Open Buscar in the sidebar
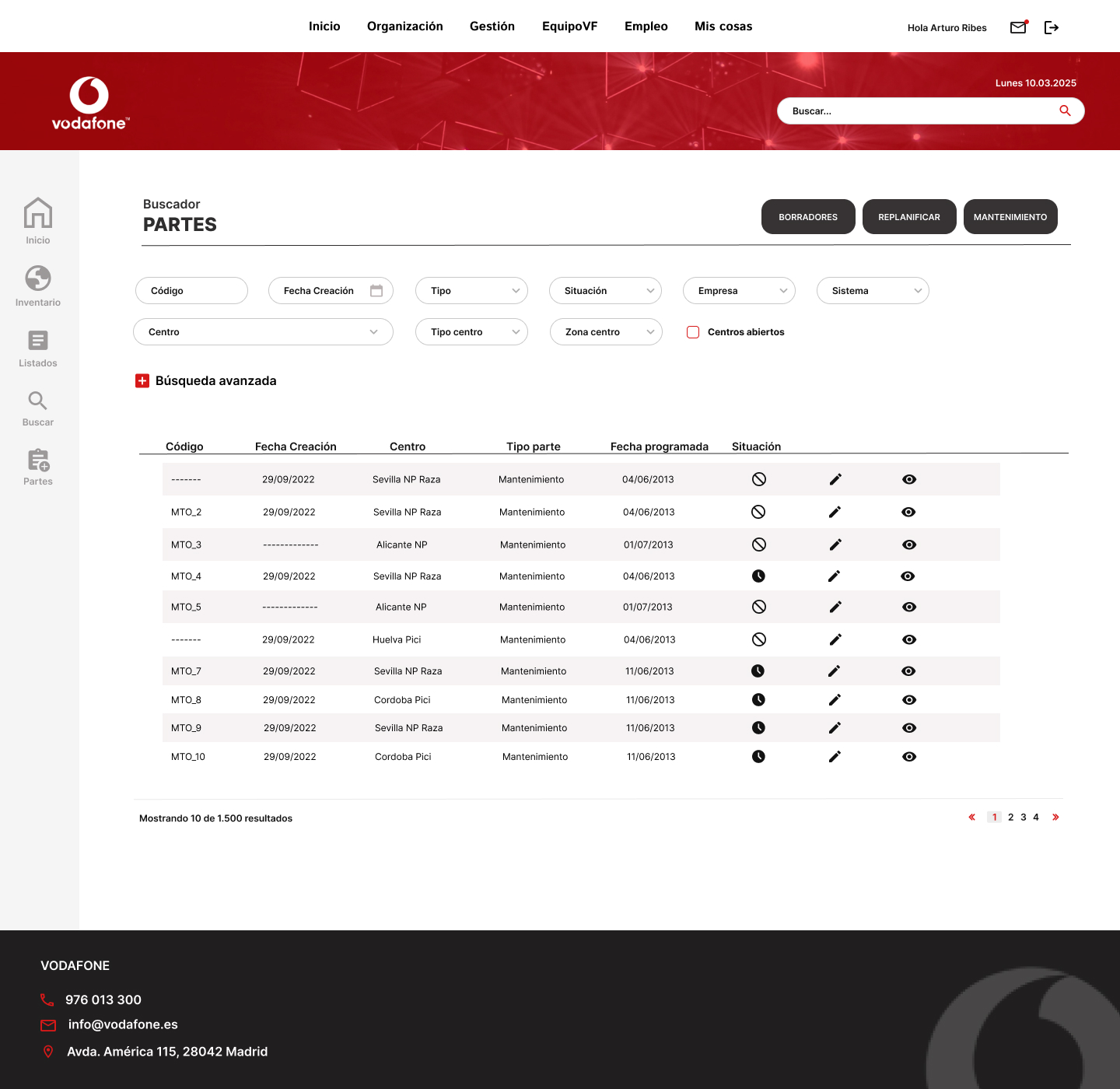 pos(38,409)
